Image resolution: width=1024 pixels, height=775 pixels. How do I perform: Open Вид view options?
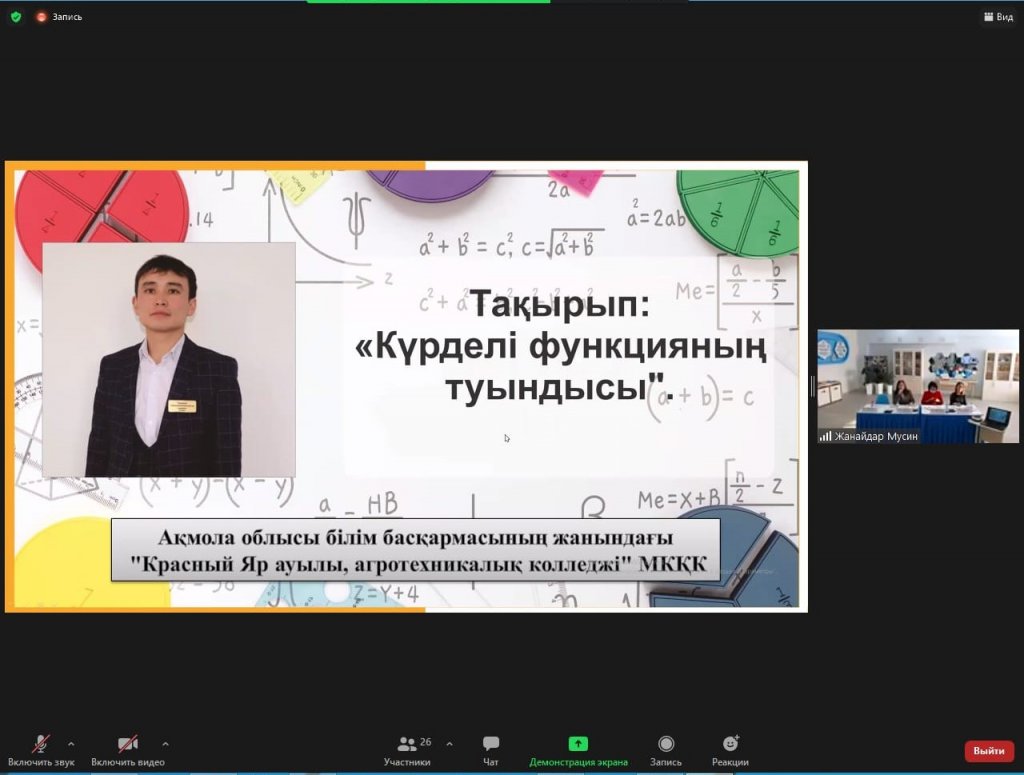pos(998,17)
